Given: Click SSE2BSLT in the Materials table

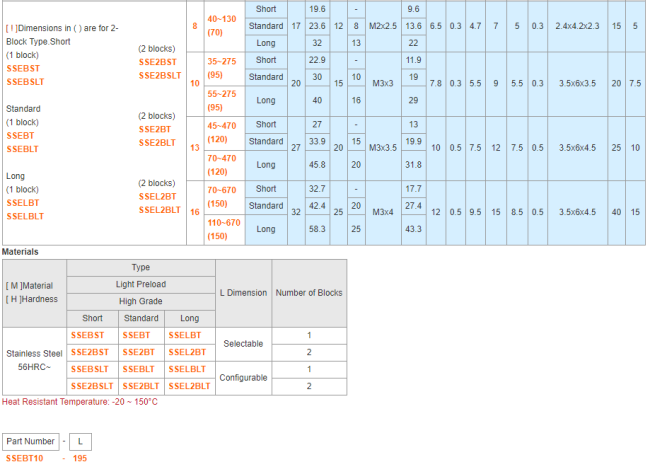Looking at the screenshot, I should [91, 386].
